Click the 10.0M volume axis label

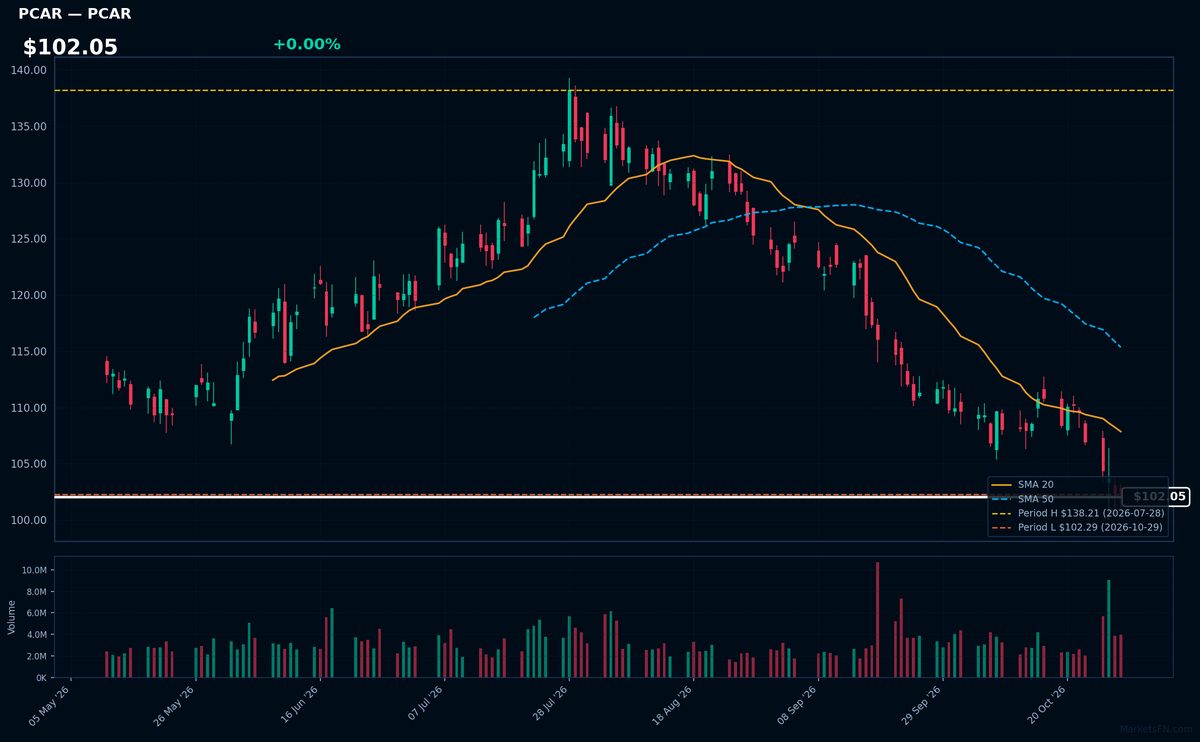[34, 570]
